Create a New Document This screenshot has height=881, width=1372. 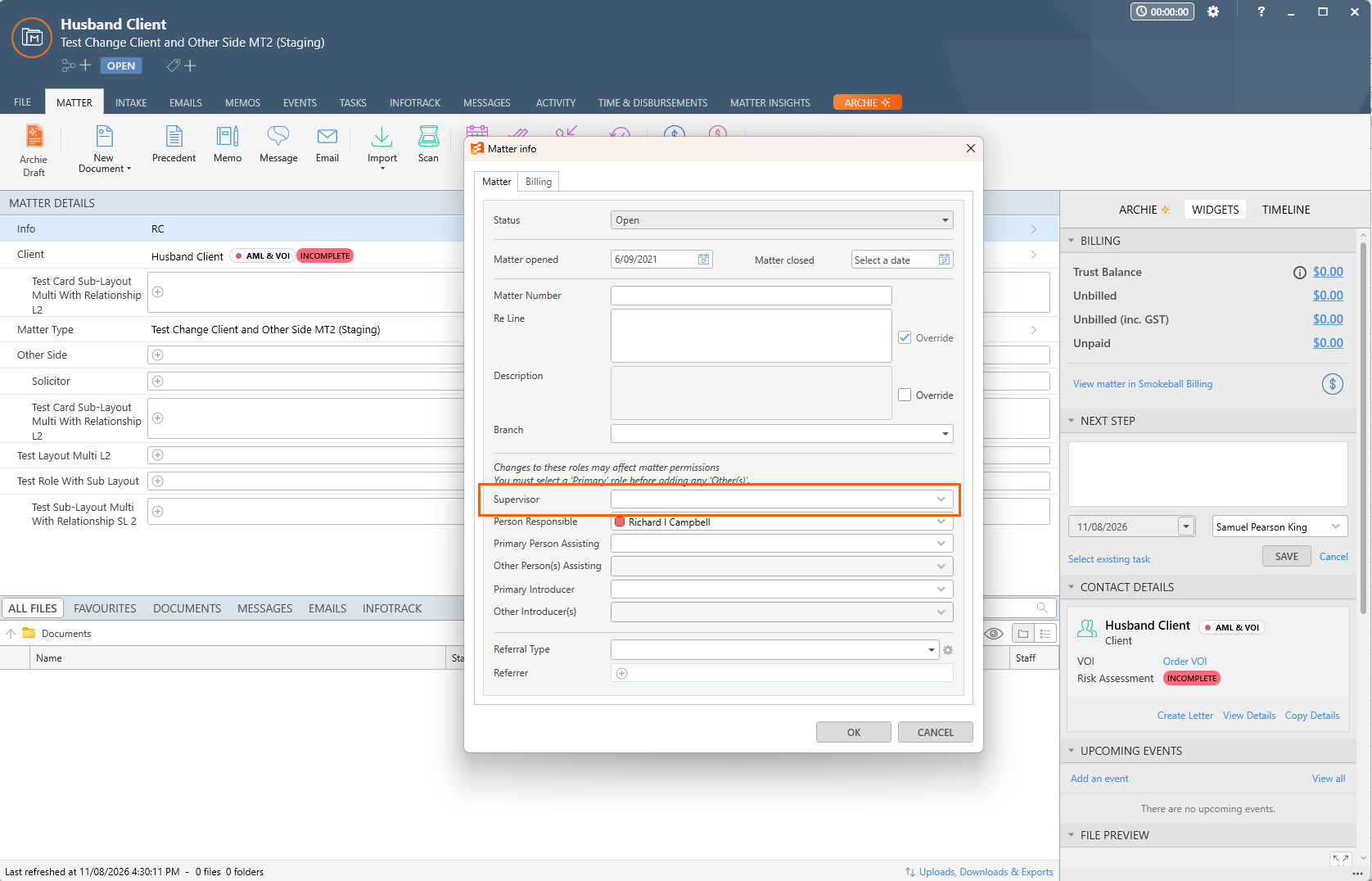point(104,149)
